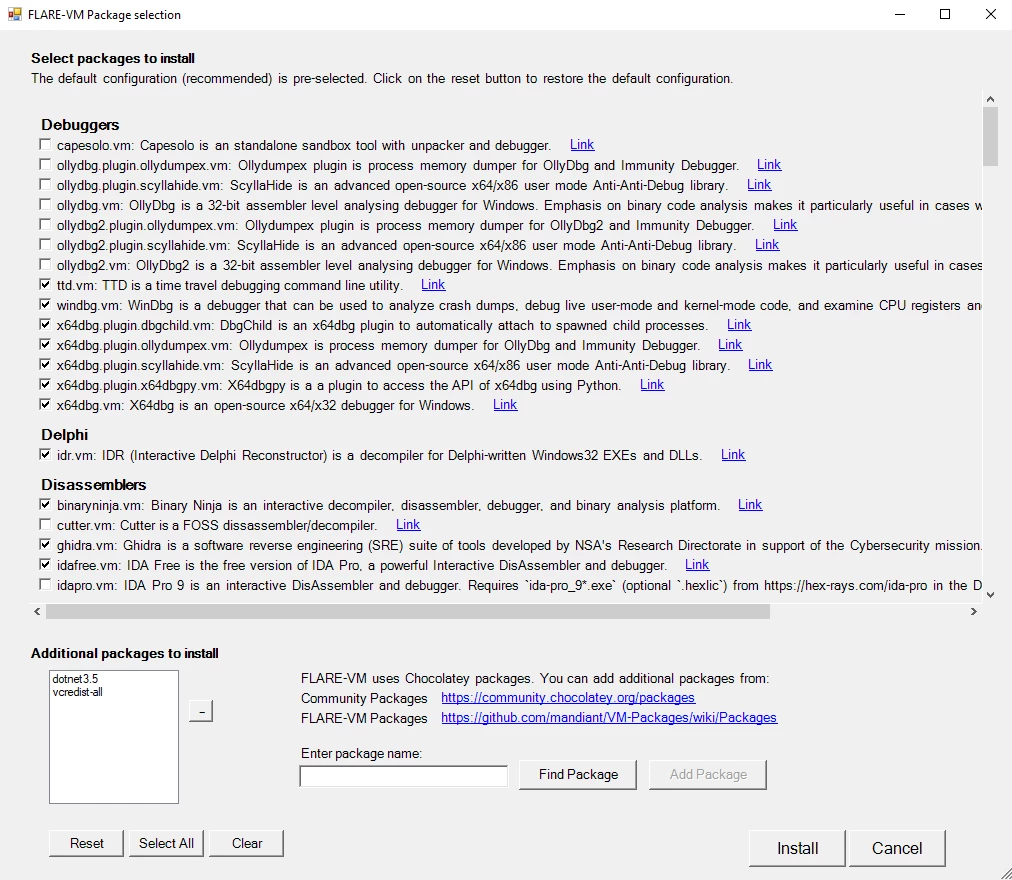Open the idr.vm Link
Viewport: 1012px width, 880px height.
(733, 455)
